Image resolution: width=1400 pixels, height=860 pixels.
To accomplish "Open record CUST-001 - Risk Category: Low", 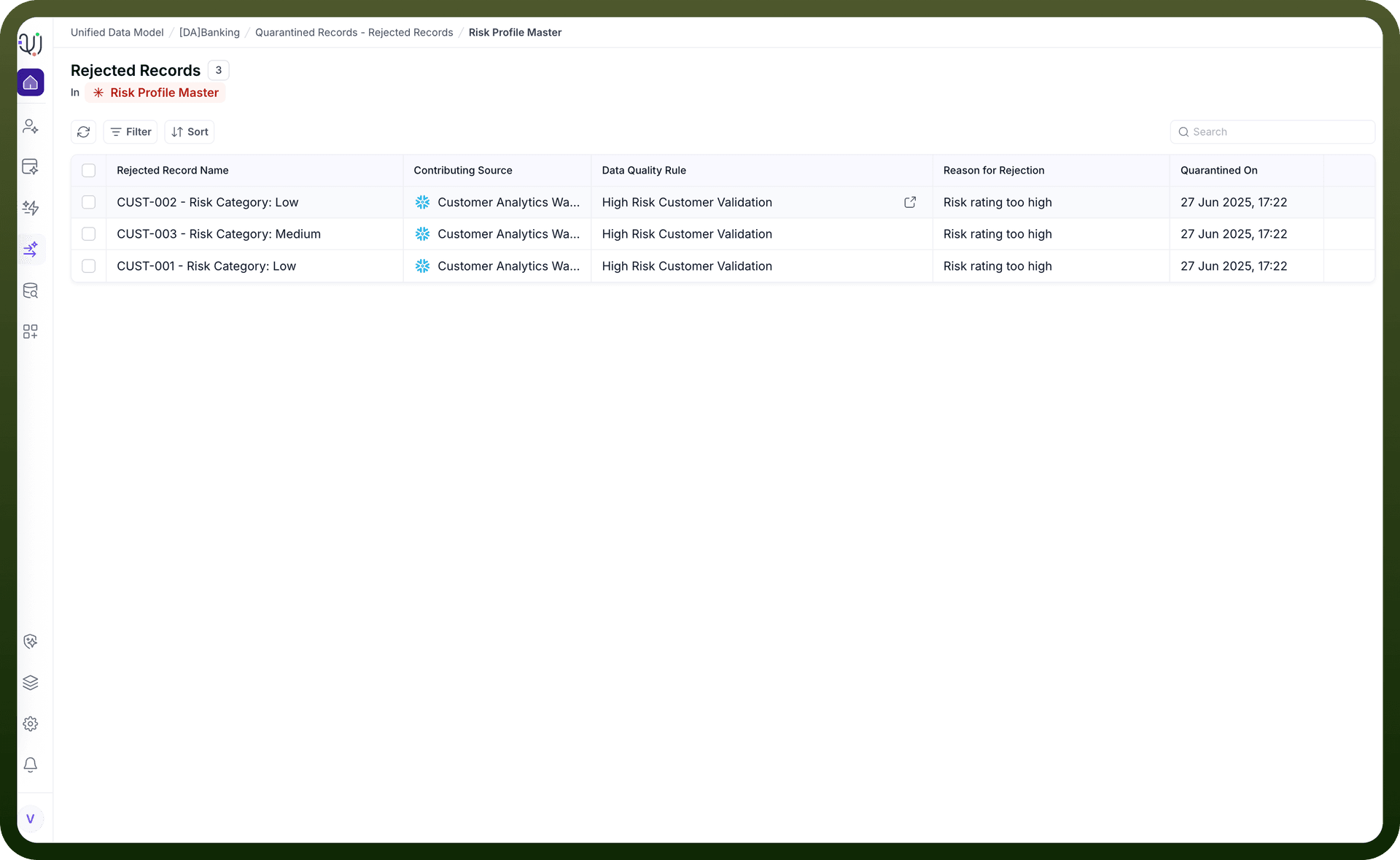I will 206,266.
